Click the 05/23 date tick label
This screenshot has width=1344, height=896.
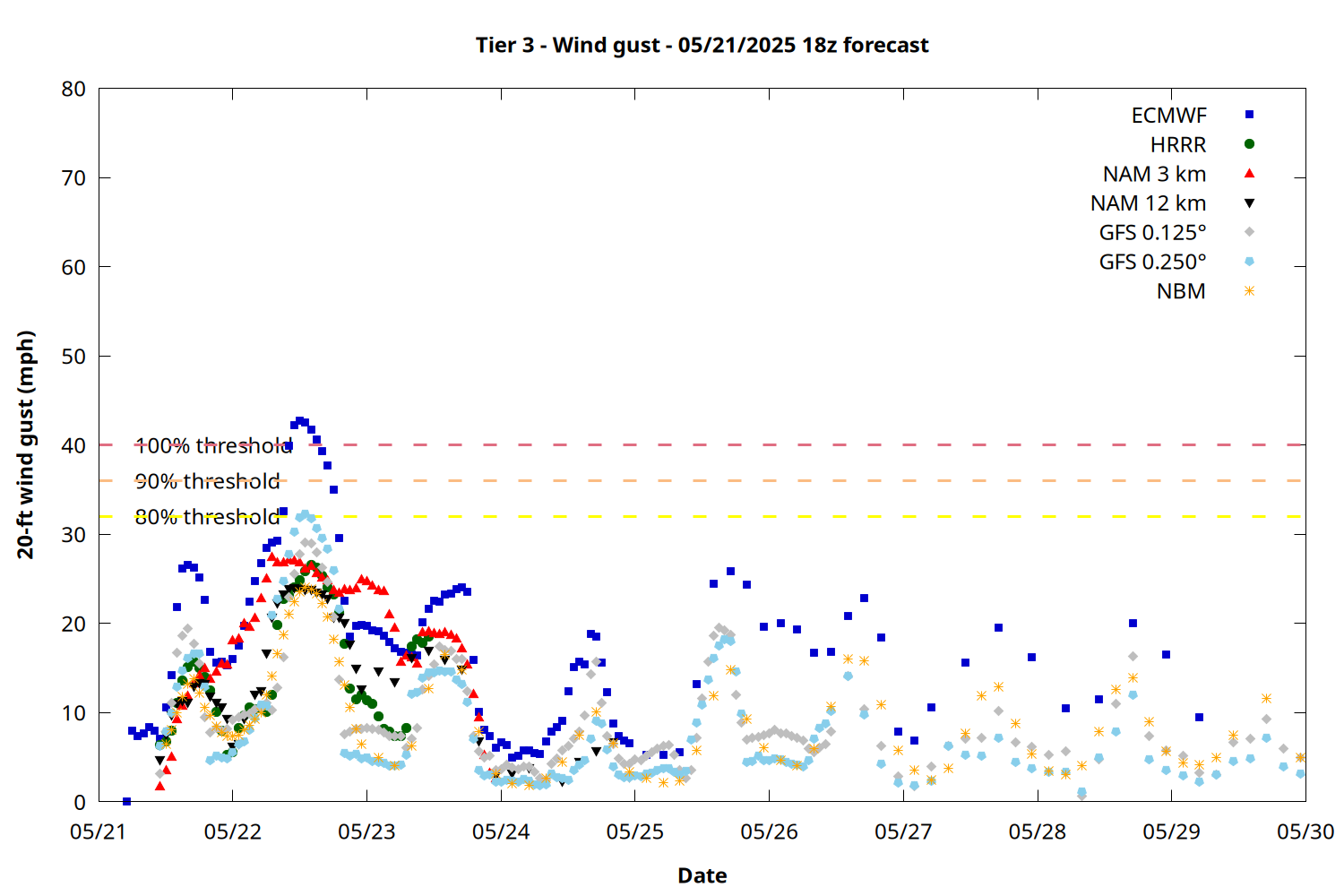coord(366,831)
